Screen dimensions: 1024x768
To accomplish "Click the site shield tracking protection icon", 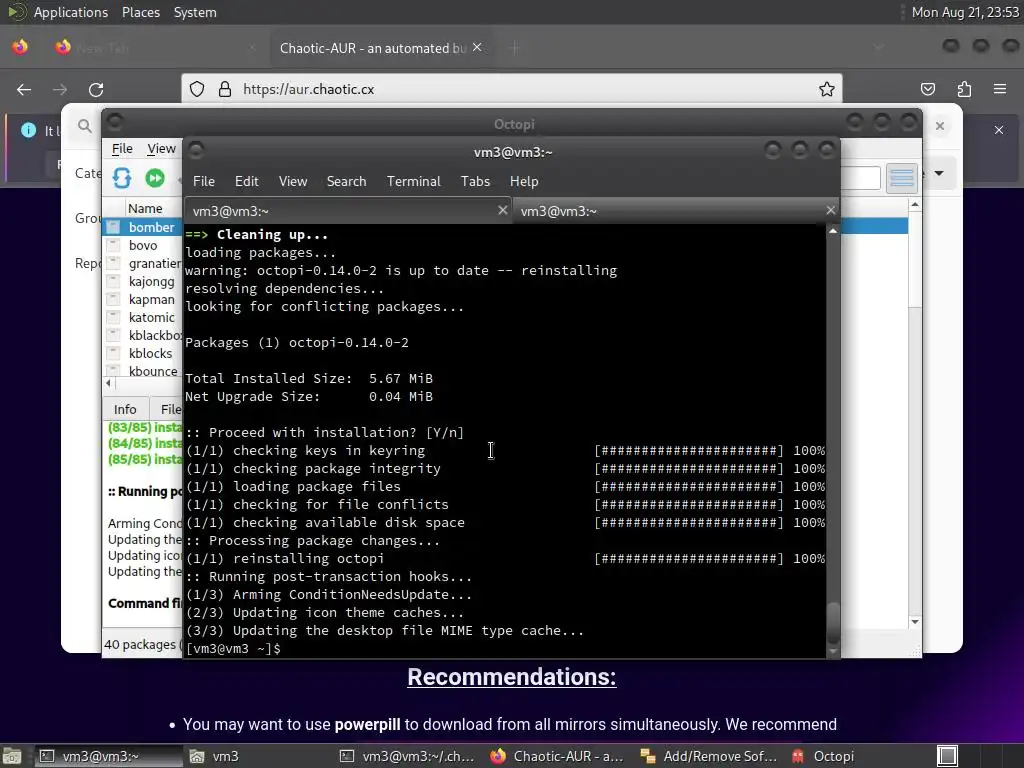I will (x=197, y=89).
